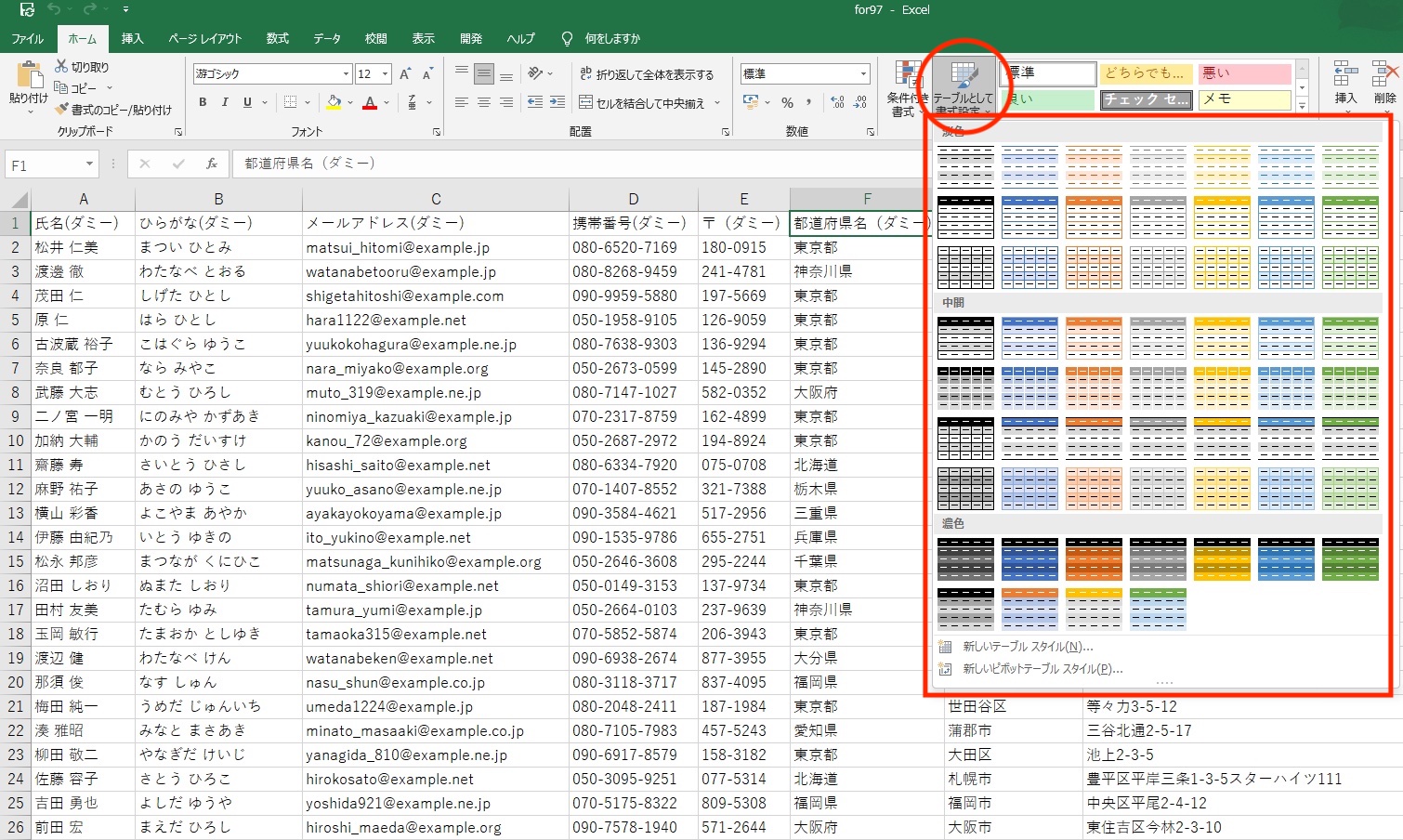The image size is (1403, 840).
Task: Click the phonetic guide (furigana) icon
Action: 412,102
